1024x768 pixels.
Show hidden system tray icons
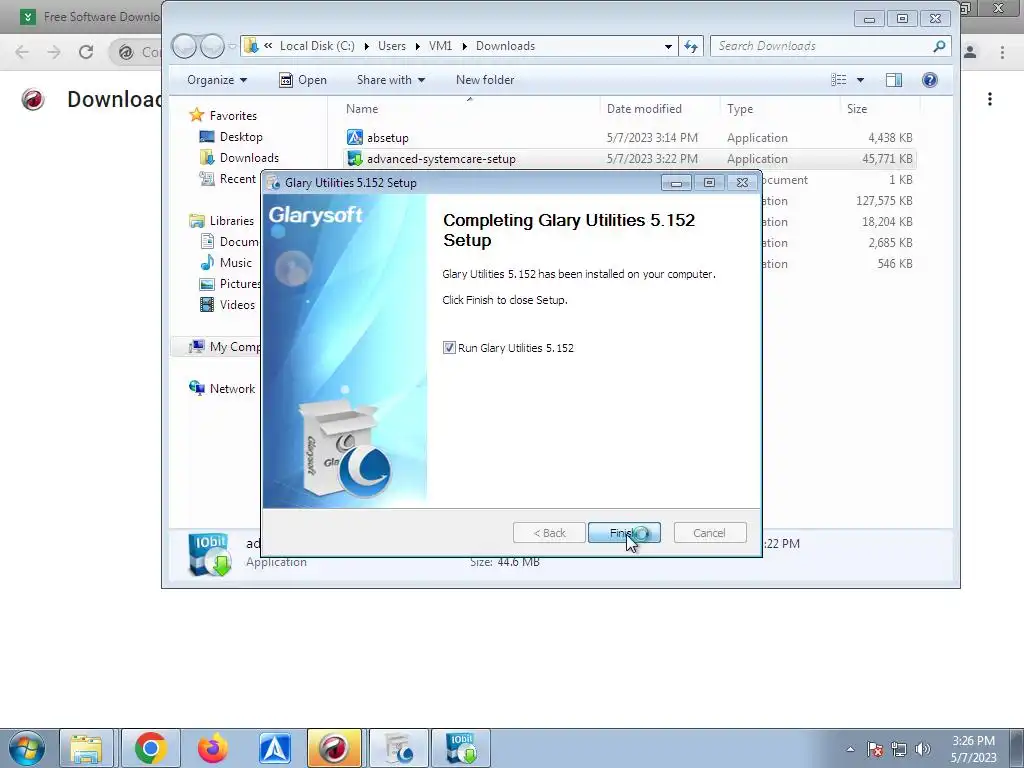pos(850,749)
